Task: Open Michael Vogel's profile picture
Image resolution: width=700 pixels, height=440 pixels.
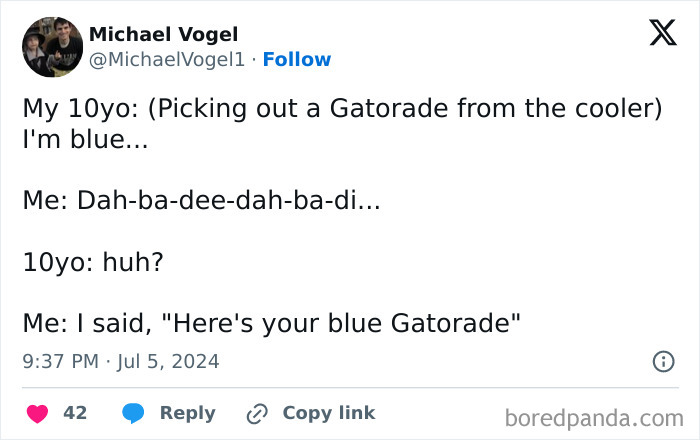Action: 52,47
